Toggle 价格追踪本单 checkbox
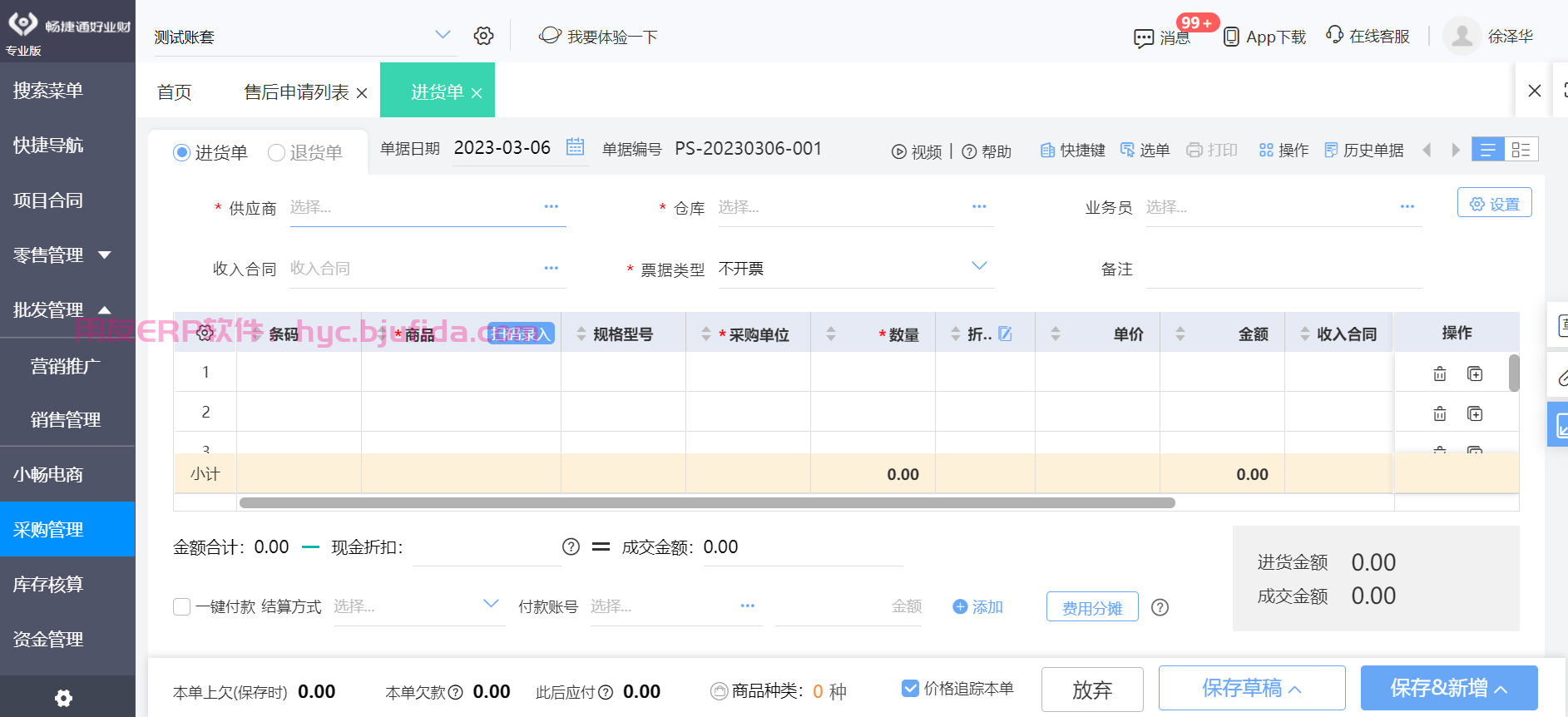 (x=910, y=688)
